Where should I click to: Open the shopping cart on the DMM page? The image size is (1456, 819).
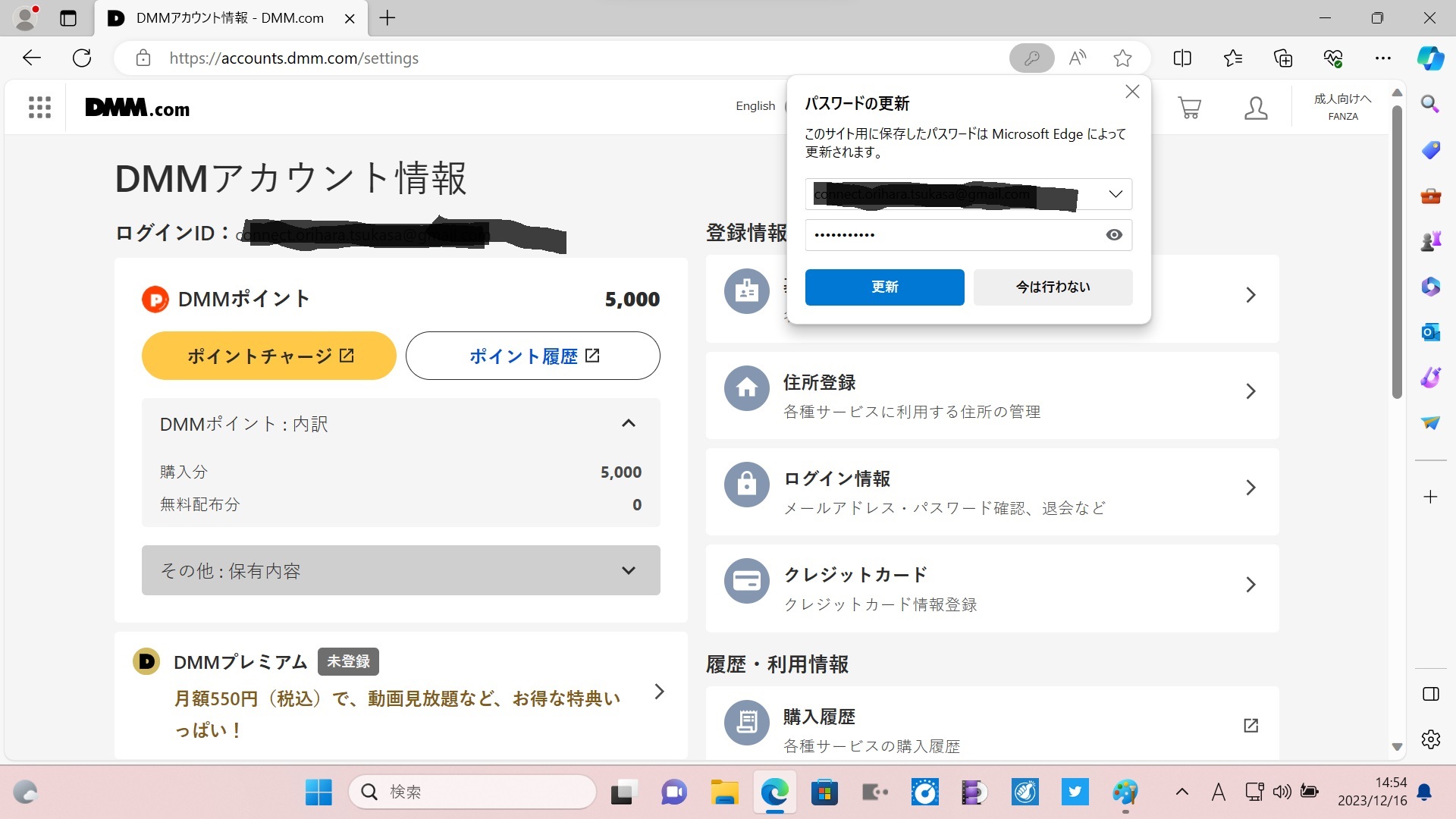coord(1188,107)
